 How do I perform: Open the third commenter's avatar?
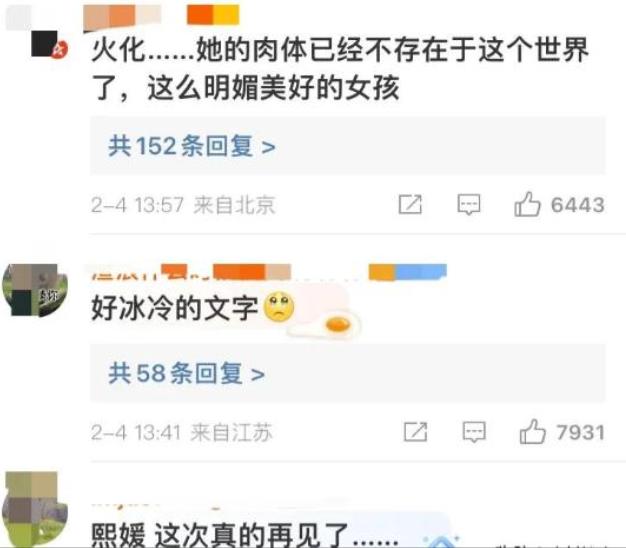[35, 509]
